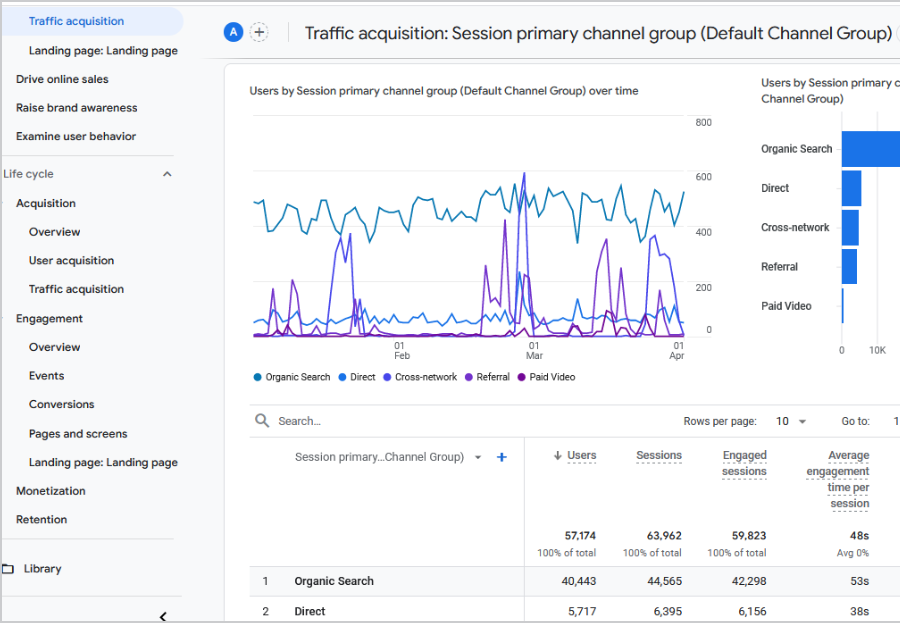
Task: Open the Session primary channel group dropdown
Action: 478,457
